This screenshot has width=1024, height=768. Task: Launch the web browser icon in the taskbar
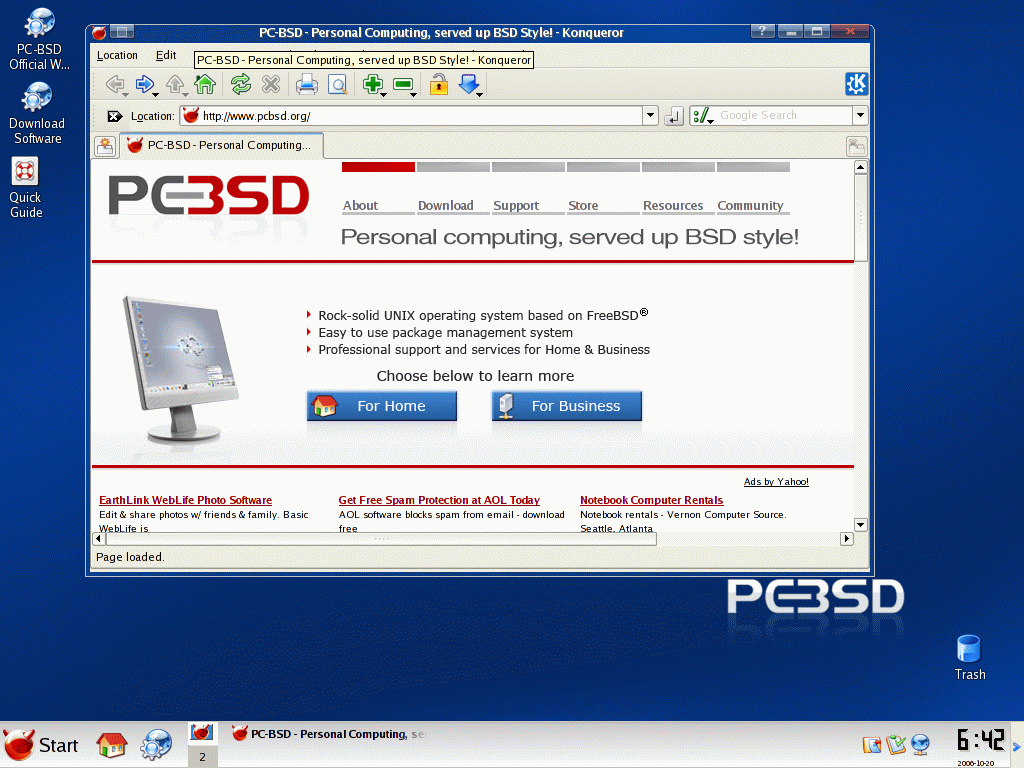(x=156, y=744)
